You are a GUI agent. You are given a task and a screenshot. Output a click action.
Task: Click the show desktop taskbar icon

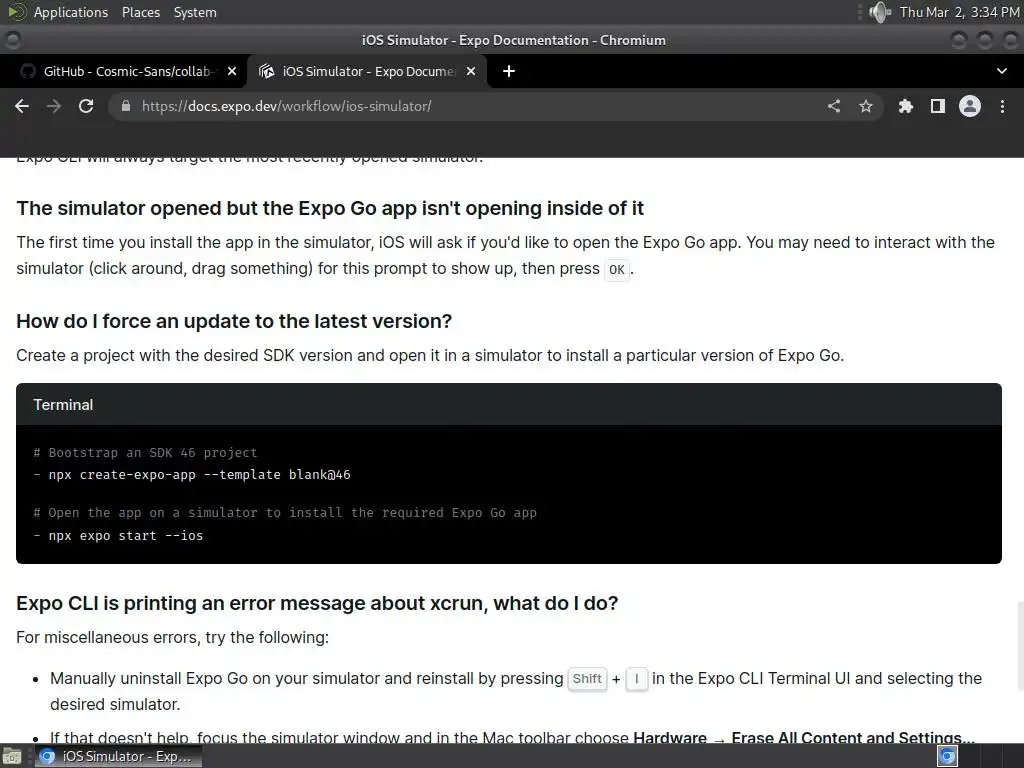[x=12, y=757]
